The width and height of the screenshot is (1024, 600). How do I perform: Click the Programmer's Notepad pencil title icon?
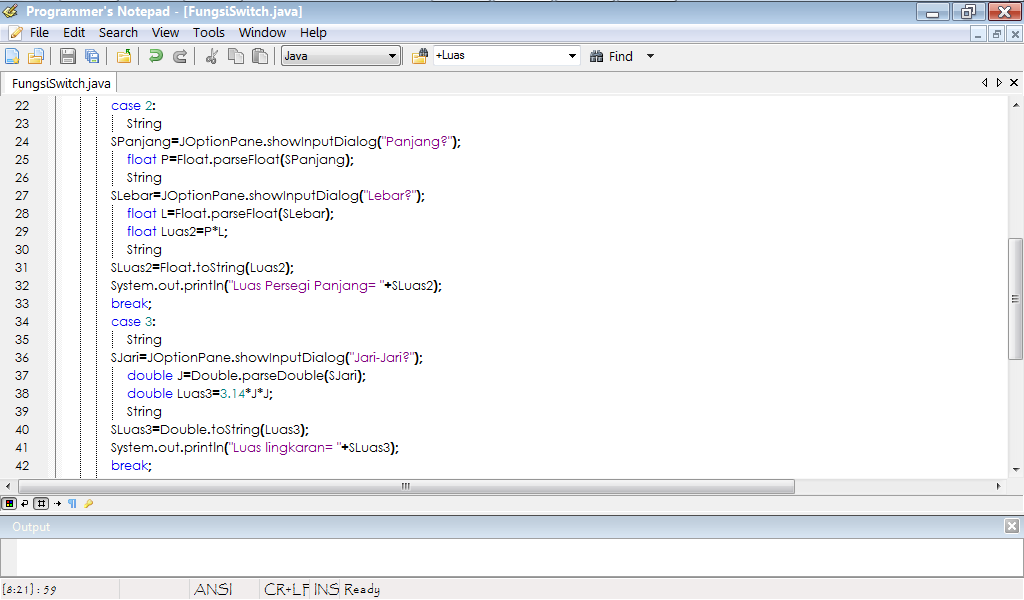10,11
